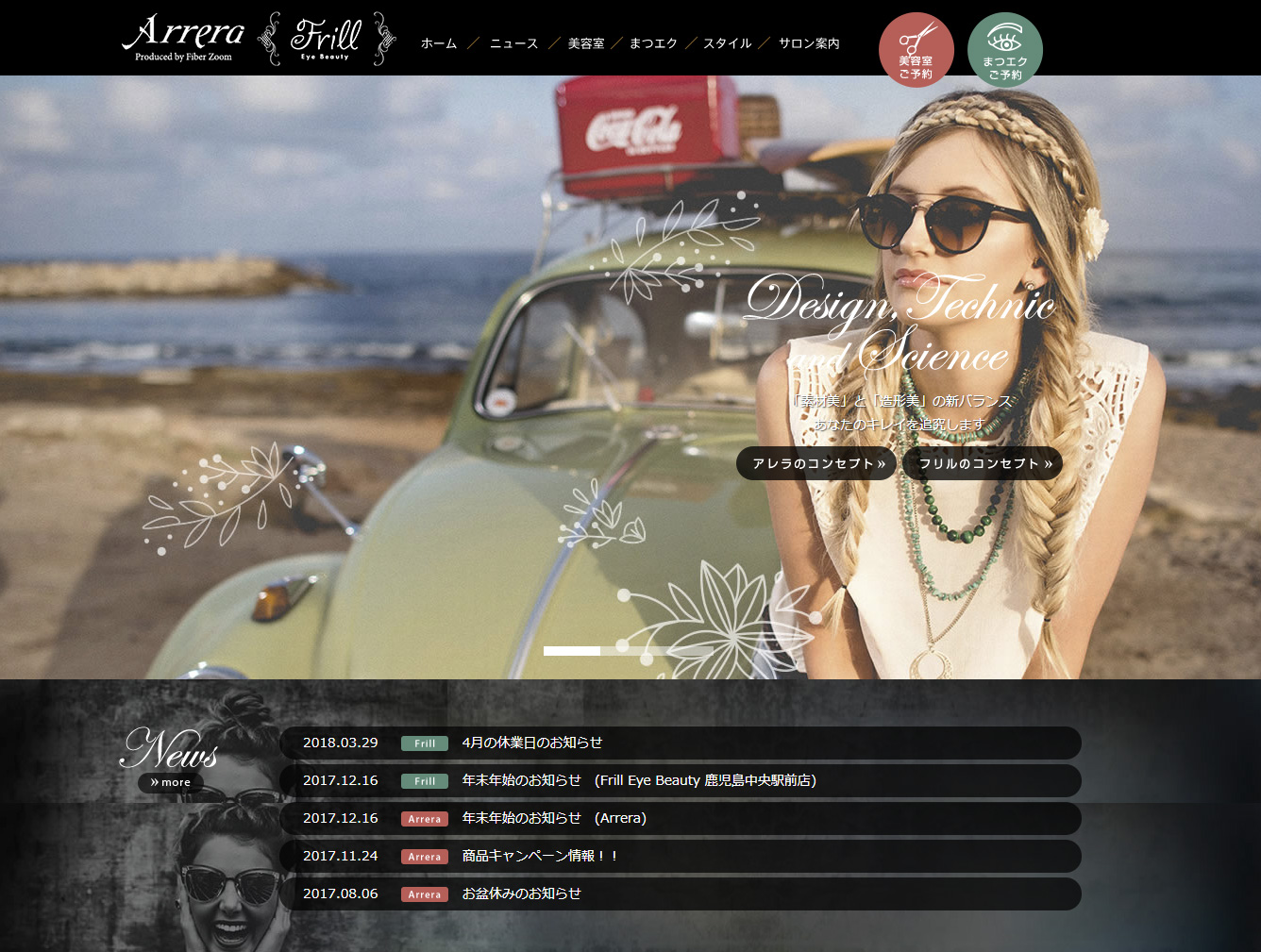The height and width of the screenshot is (952, 1261).
Task: Open the 4月の休業日のお知らせ news item
Action: click(x=532, y=743)
